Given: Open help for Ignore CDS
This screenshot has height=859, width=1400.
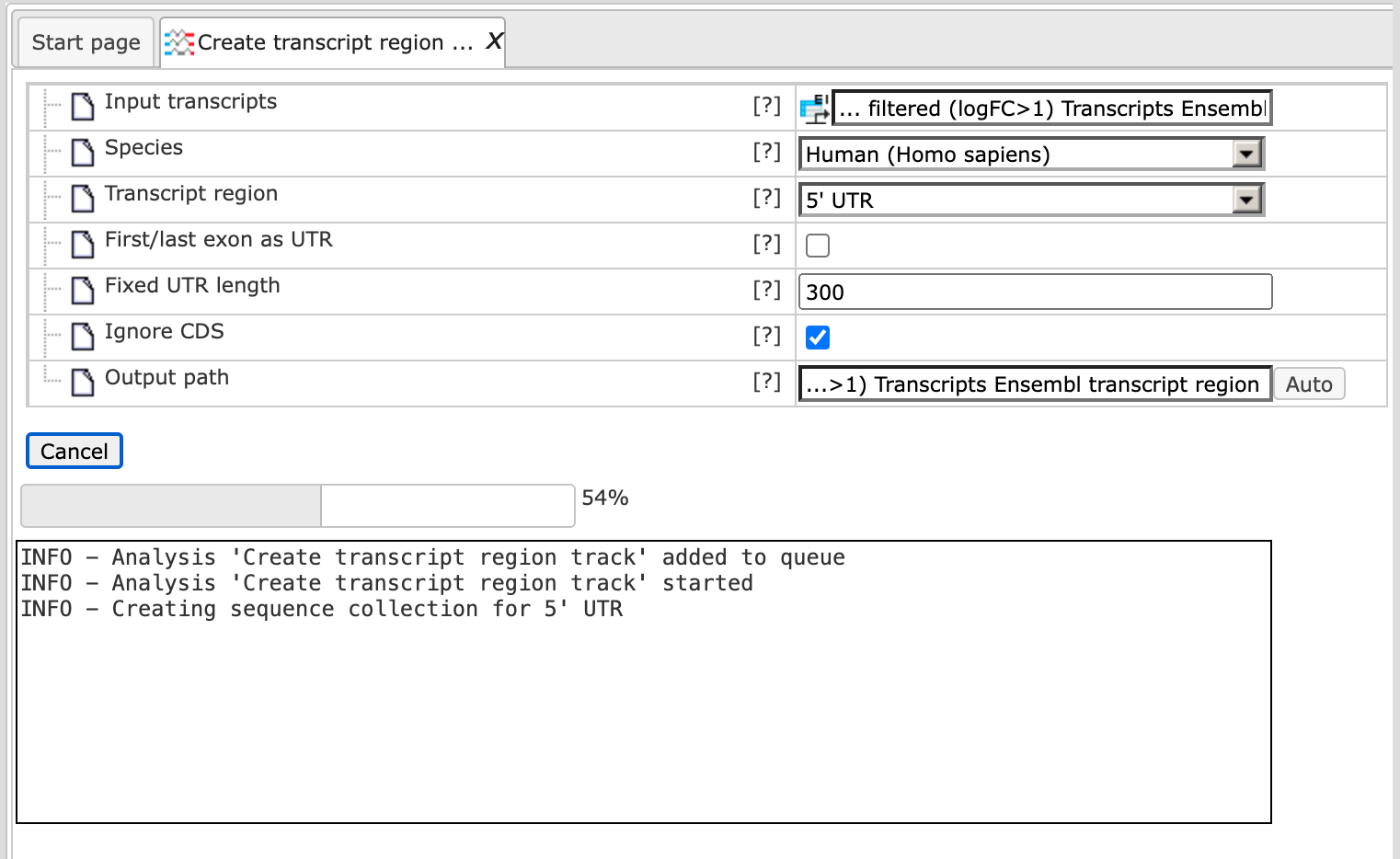Looking at the screenshot, I should coord(766,336).
